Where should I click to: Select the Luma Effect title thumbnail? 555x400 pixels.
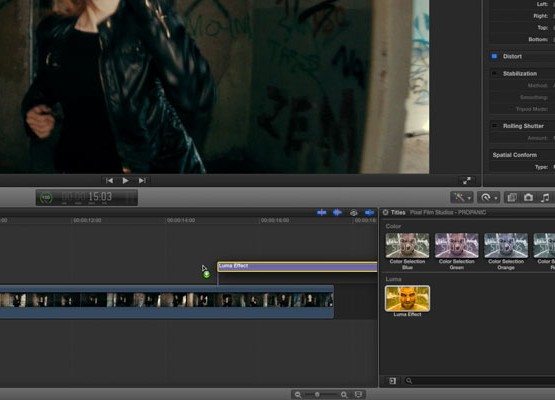pos(407,299)
